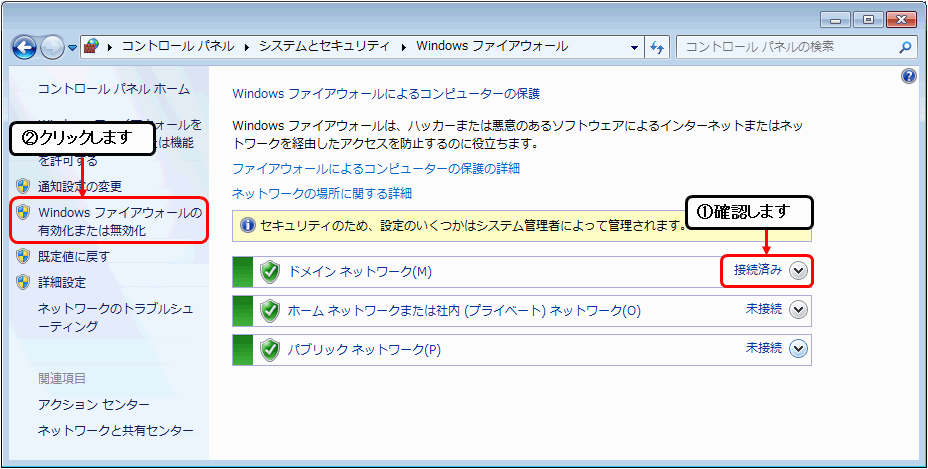Click 未接続 status in ホーム ネットワーク row
Image resolution: width=928 pixels, height=469 pixels.
pyautogui.click(x=763, y=309)
